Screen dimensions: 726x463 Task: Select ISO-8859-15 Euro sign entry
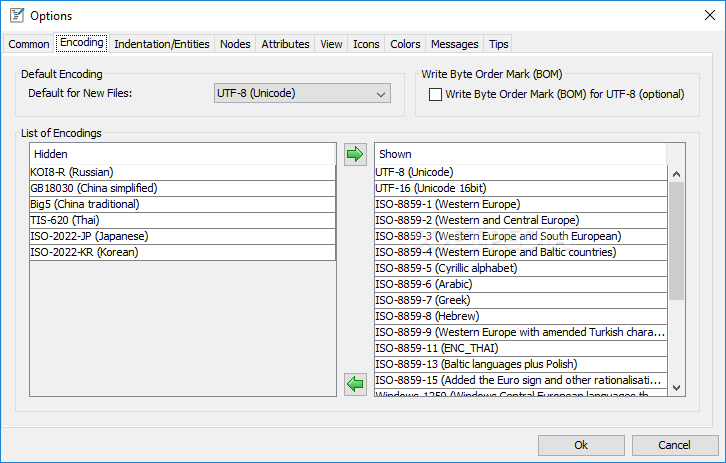click(521, 380)
